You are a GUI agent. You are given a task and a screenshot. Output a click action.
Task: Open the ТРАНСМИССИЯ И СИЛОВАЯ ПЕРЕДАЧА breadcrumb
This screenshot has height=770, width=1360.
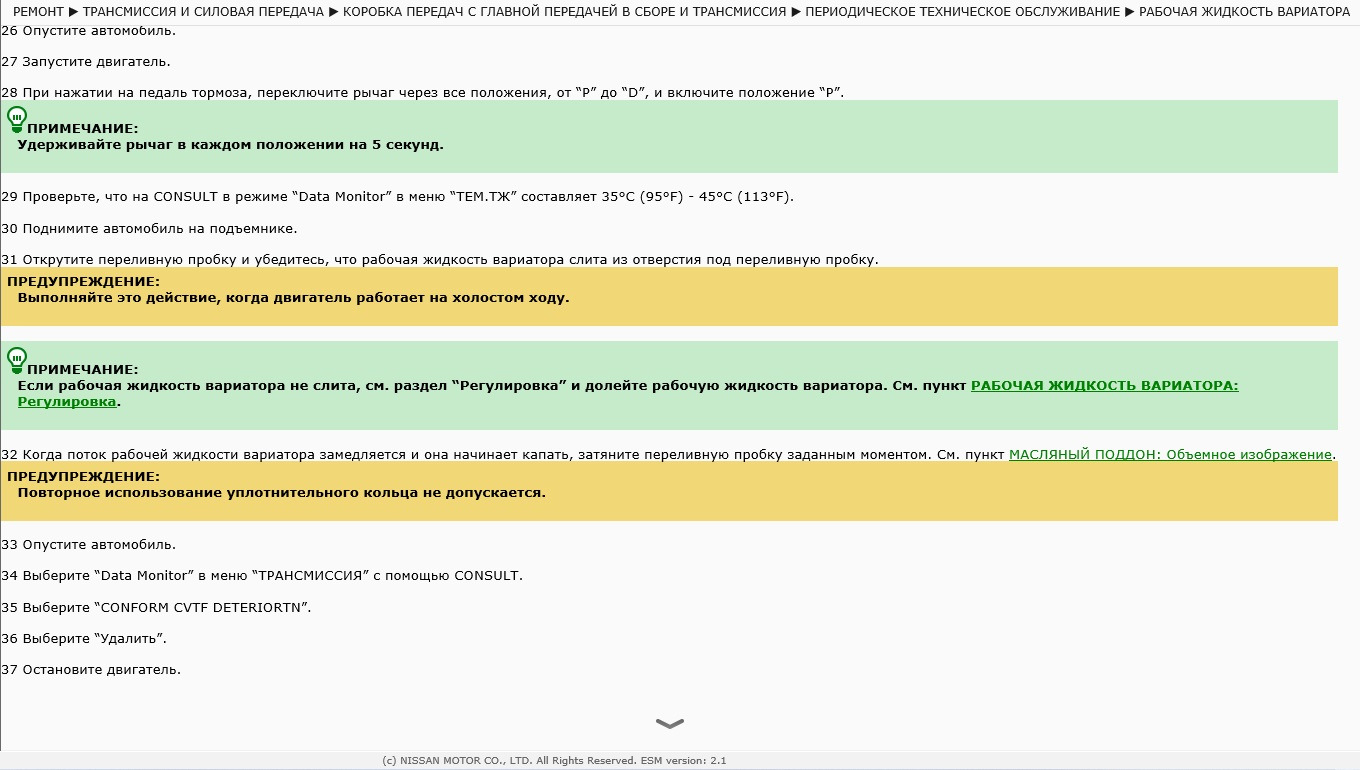[203, 12]
